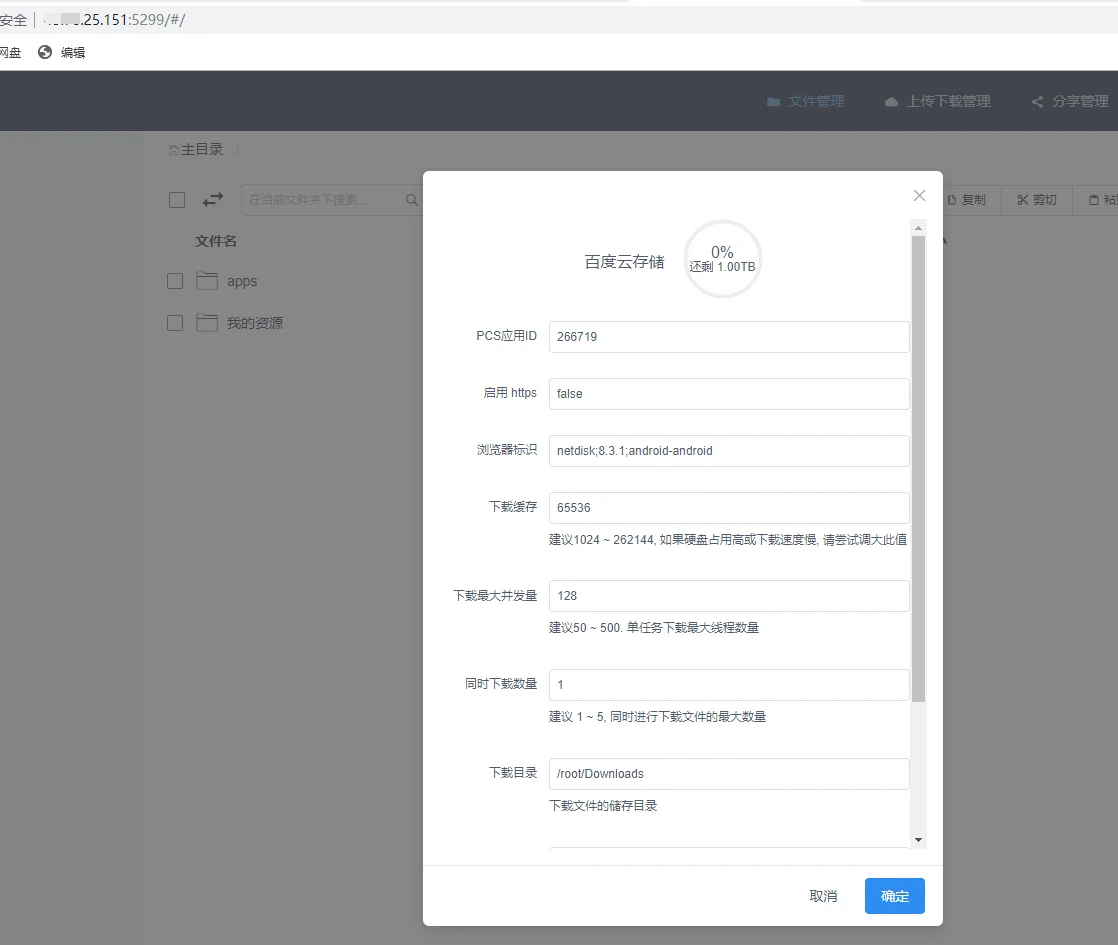Focus the PCS应用ID input field

point(729,337)
